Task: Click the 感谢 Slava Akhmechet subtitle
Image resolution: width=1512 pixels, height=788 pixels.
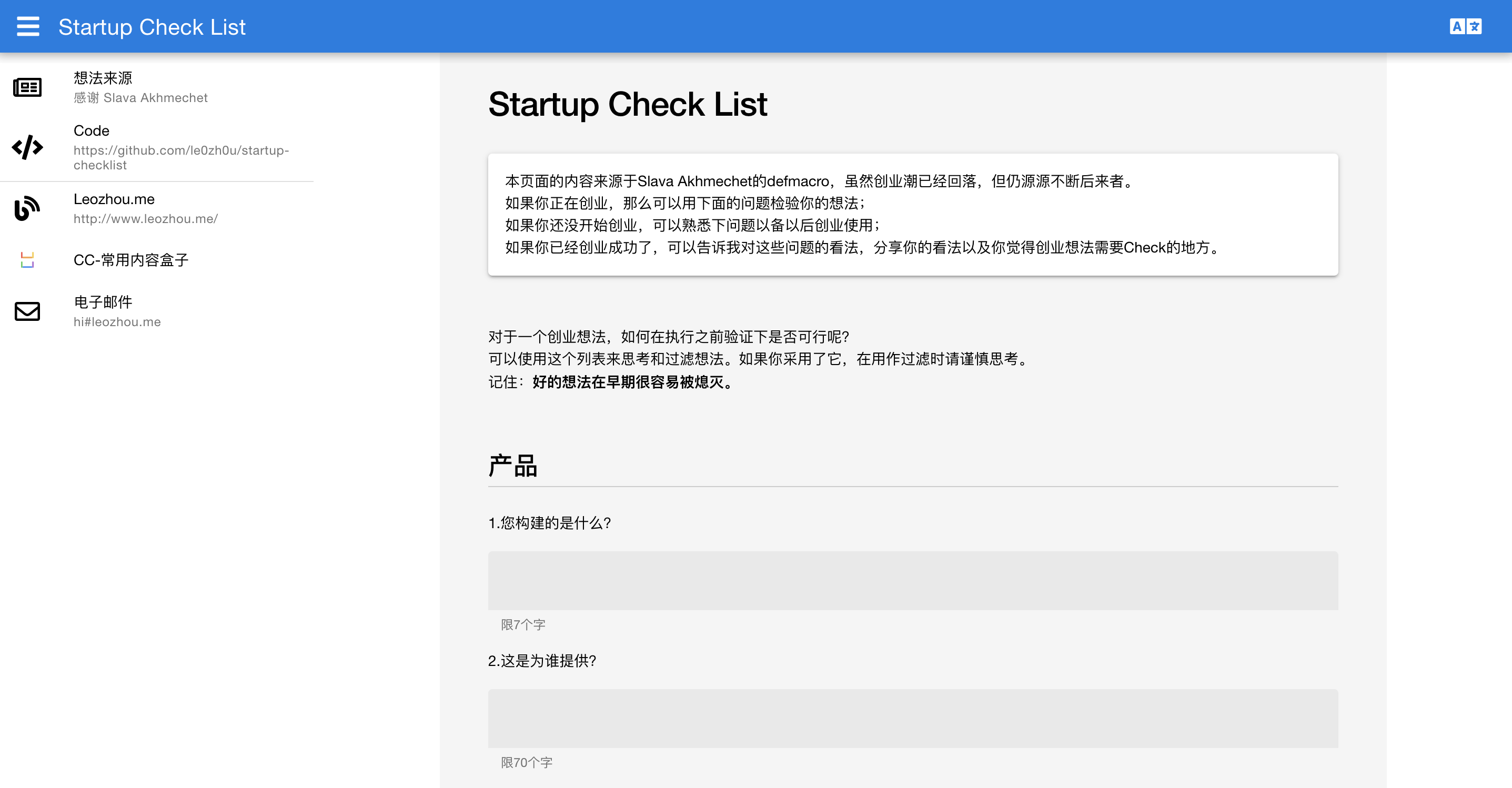Action: click(x=140, y=98)
